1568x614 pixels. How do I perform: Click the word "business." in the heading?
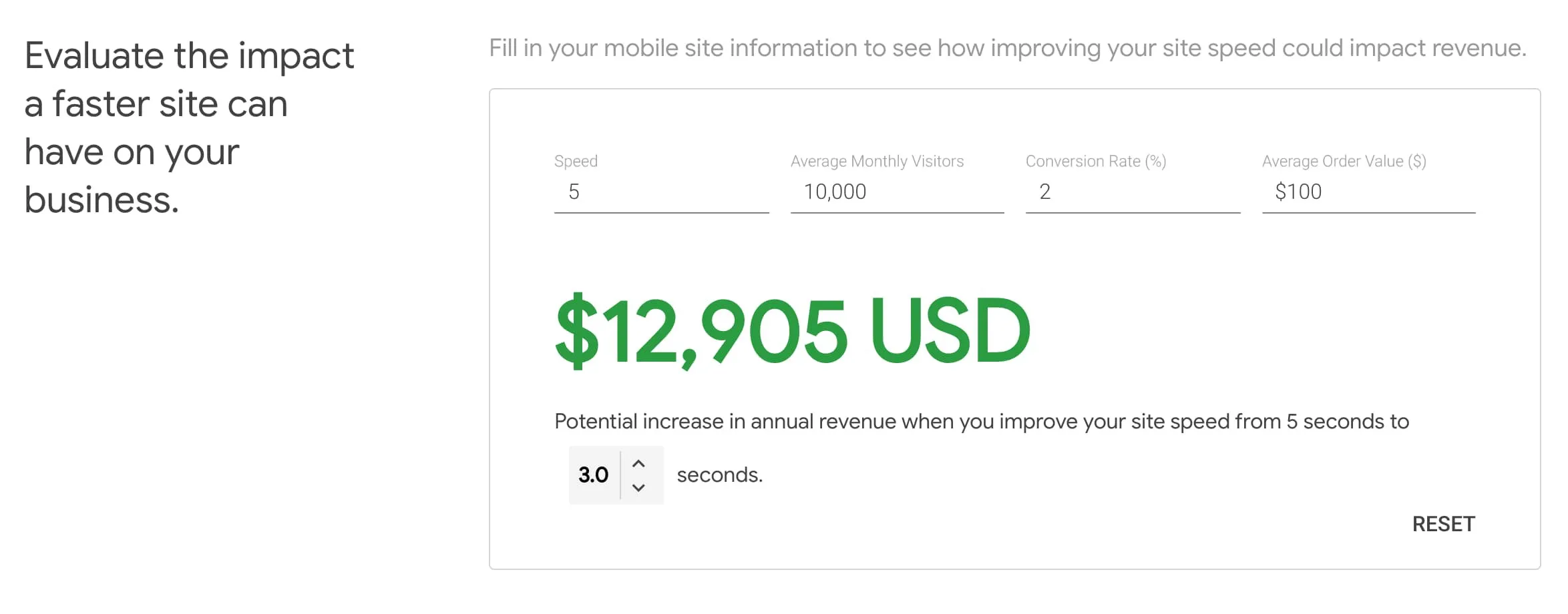tap(102, 200)
